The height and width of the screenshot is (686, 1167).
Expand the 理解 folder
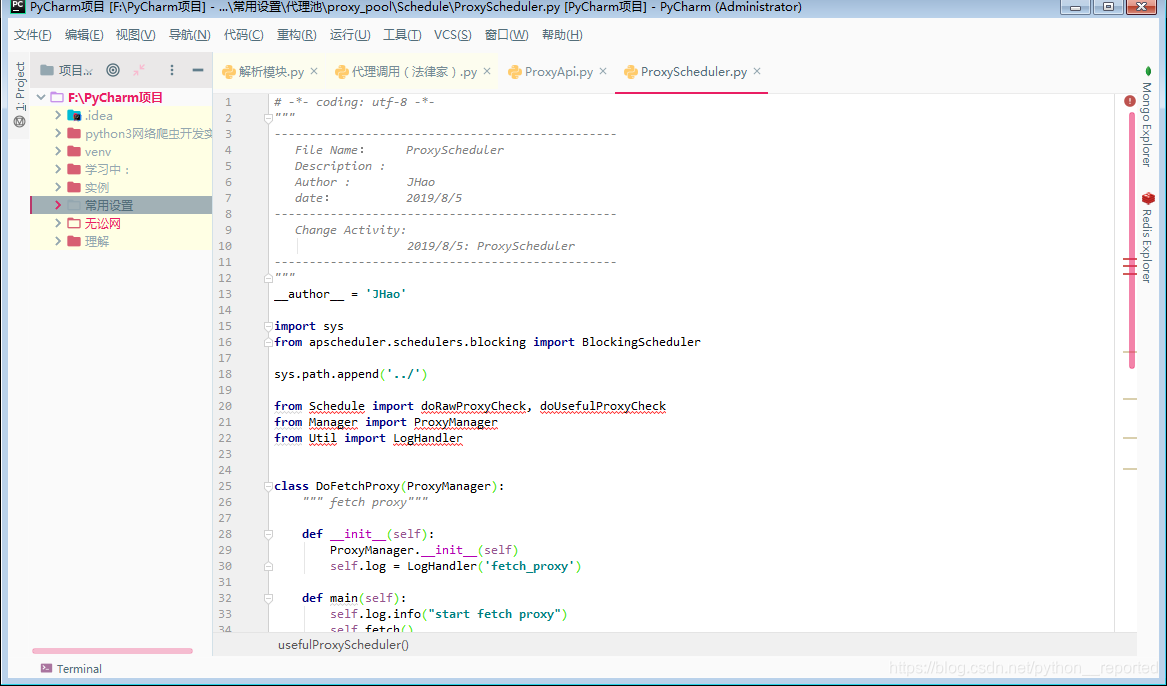[x=58, y=240]
